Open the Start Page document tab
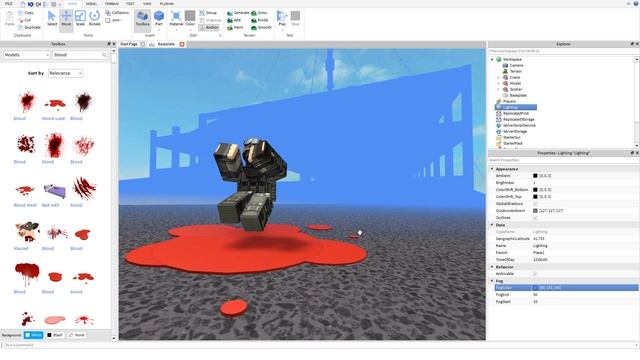This screenshot has width=640, height=360. (129, 44)
